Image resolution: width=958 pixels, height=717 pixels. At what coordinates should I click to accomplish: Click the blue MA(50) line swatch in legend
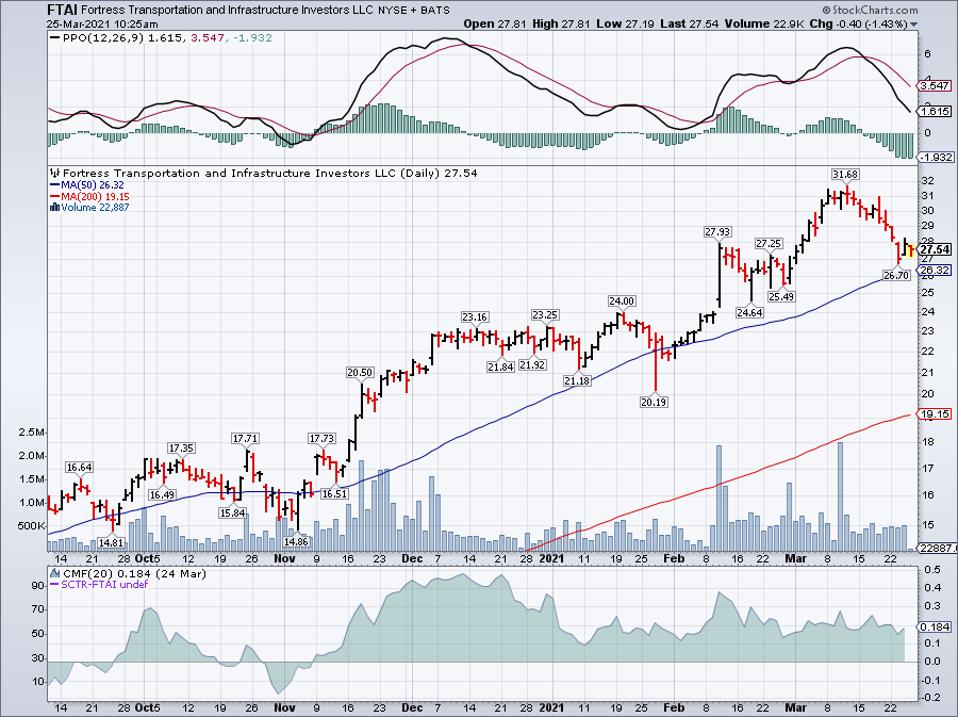tap(55, 185)
